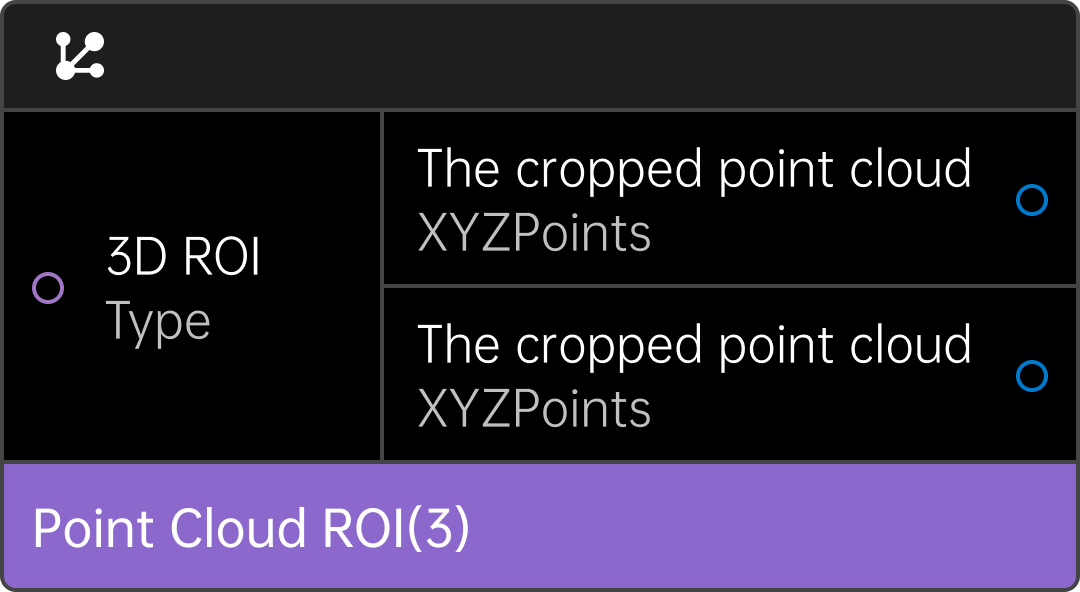The width and height of the screenshot is (1080, 592).
Task: Click the second cropped point cloud output port
Action: point(1031,376)
